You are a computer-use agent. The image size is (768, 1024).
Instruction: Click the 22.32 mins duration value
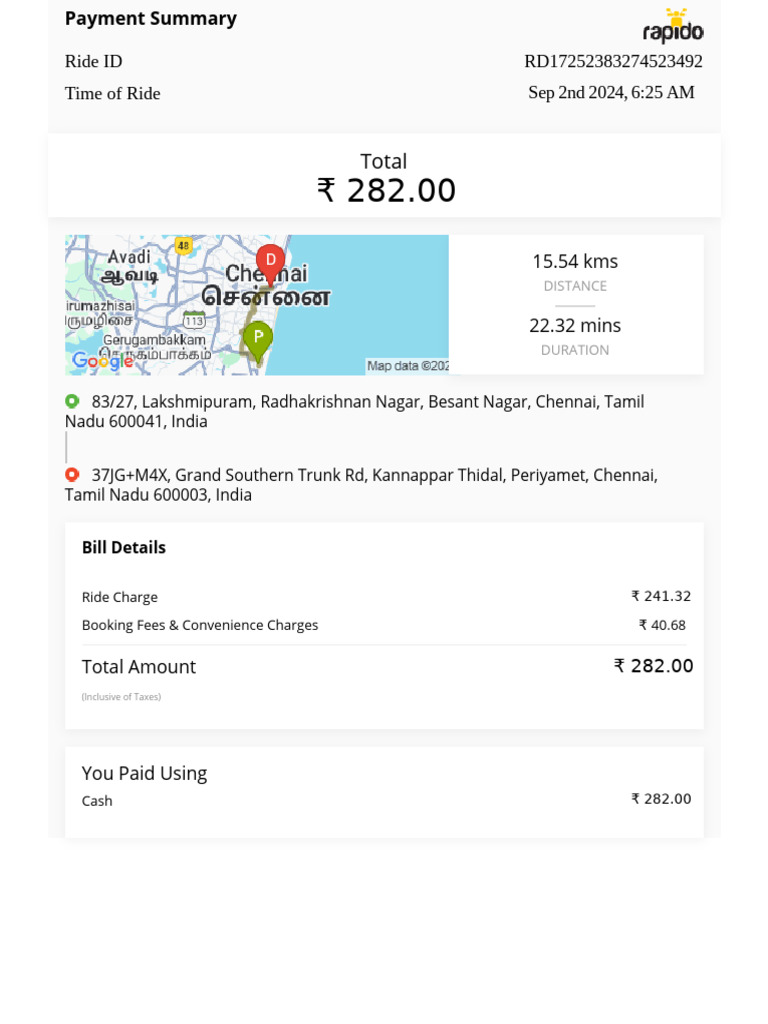(575, 325)
